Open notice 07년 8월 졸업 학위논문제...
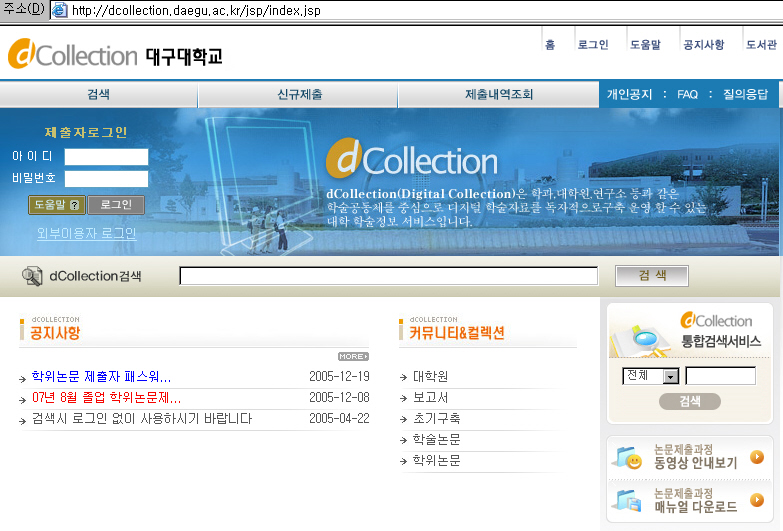The height and width of the screenshot is (531, 783). [106, 398]
